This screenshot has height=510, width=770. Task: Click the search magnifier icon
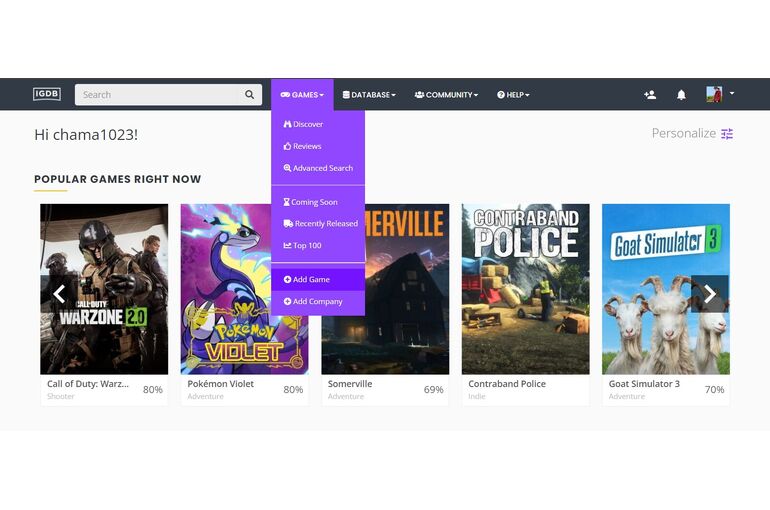tap(249, 94)
